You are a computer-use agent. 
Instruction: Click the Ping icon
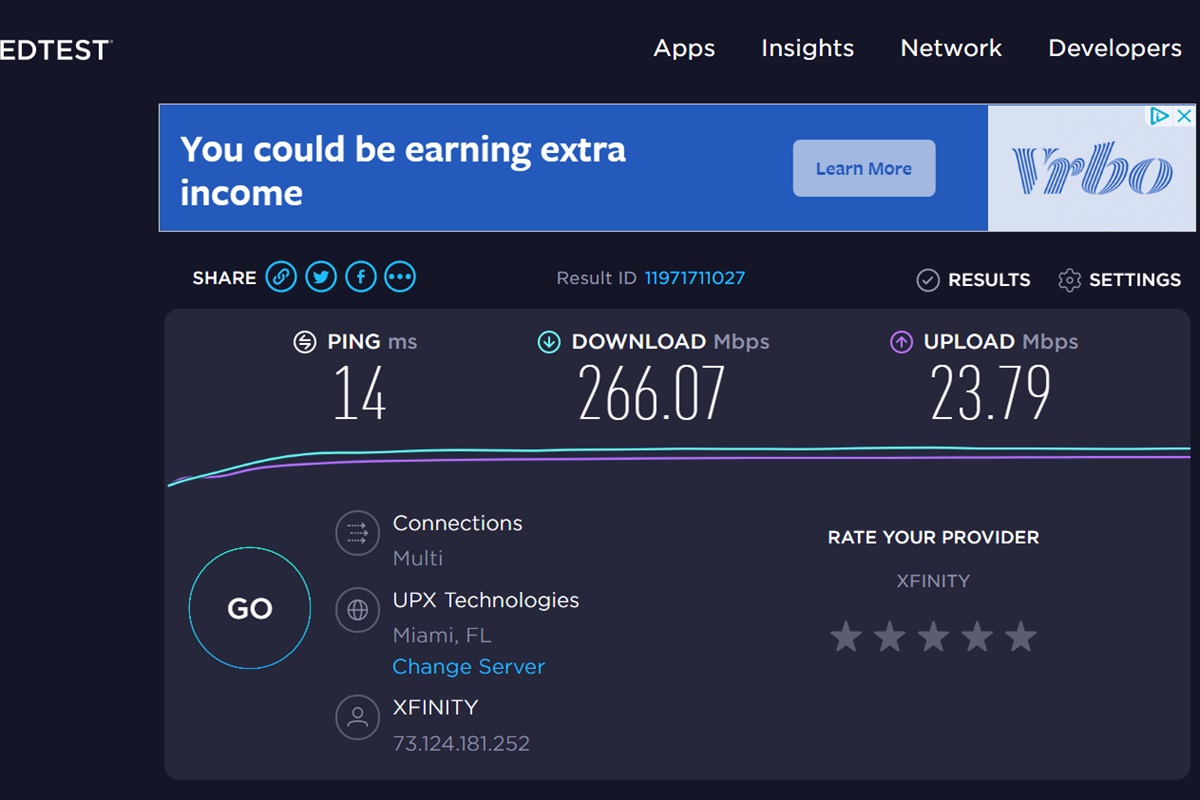click(x=304, y=342)
